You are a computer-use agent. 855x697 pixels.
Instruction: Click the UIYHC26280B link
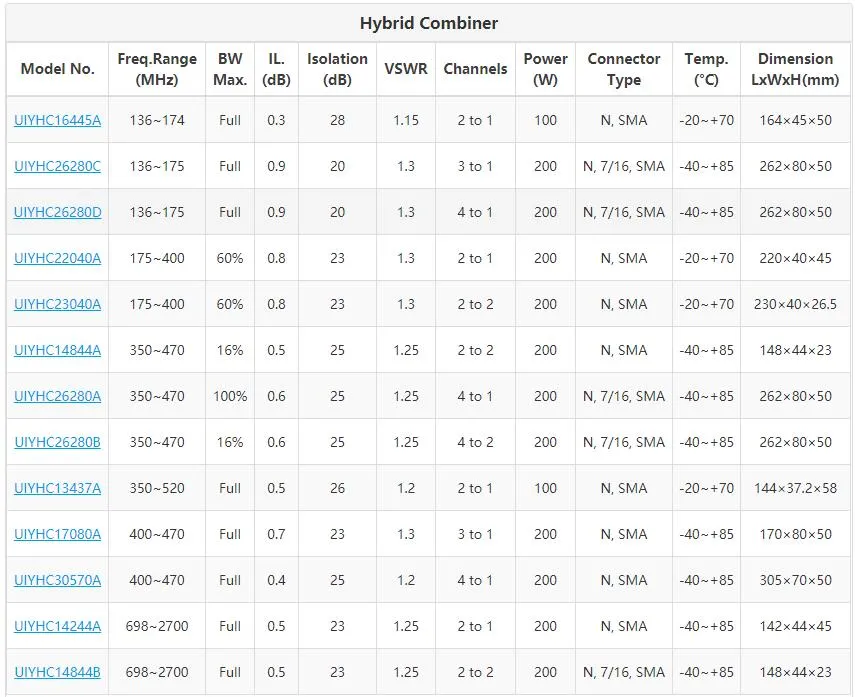pos(57,442)
